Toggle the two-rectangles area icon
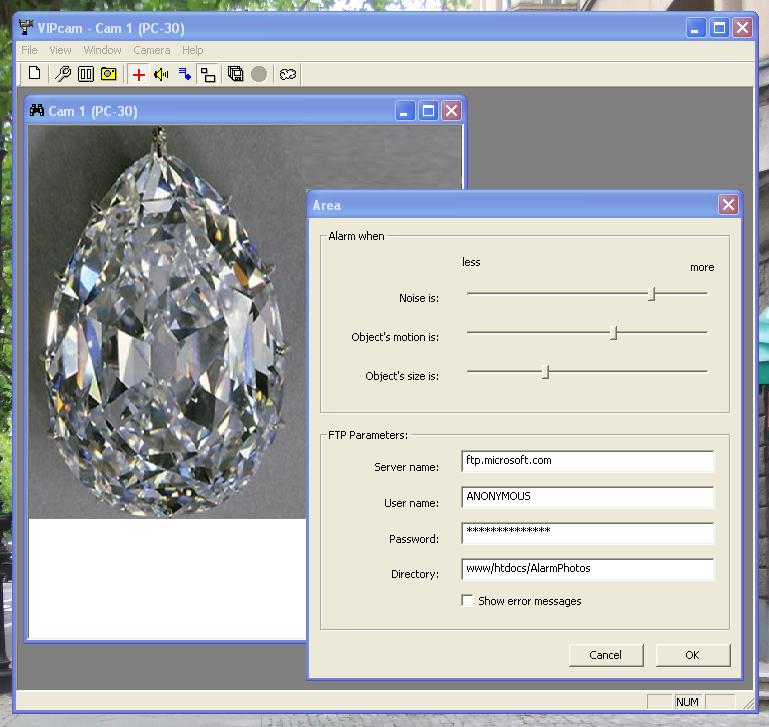This screenshot has width=769, height=727. (207, 74)
